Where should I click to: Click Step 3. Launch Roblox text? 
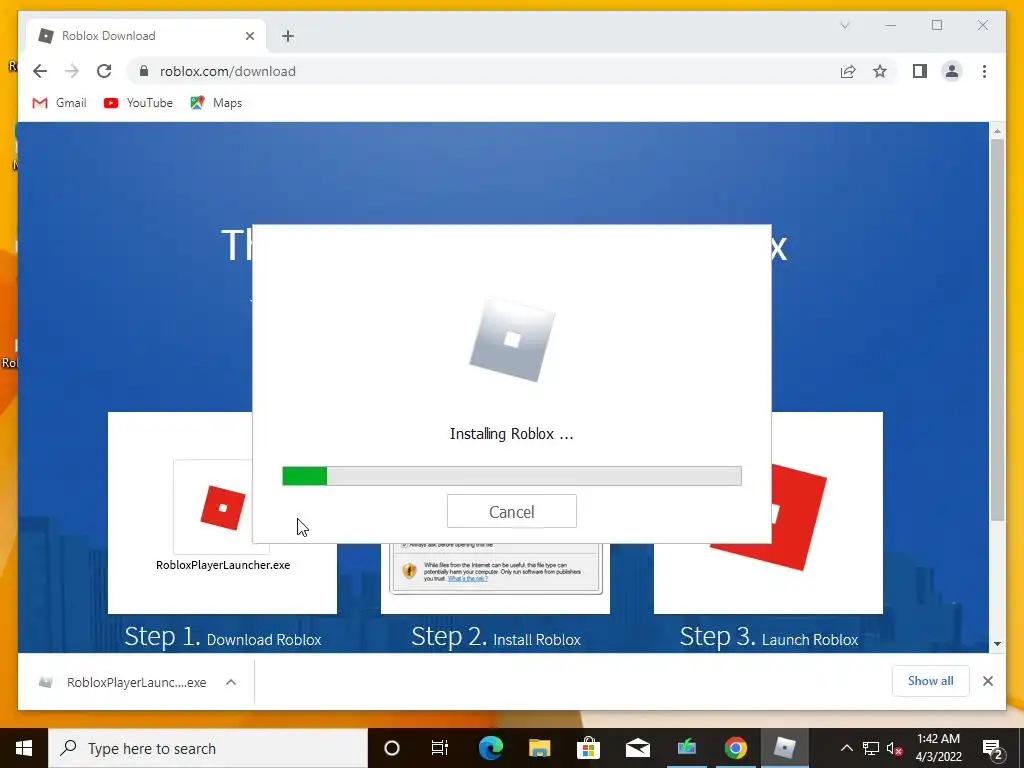[769, 637]
